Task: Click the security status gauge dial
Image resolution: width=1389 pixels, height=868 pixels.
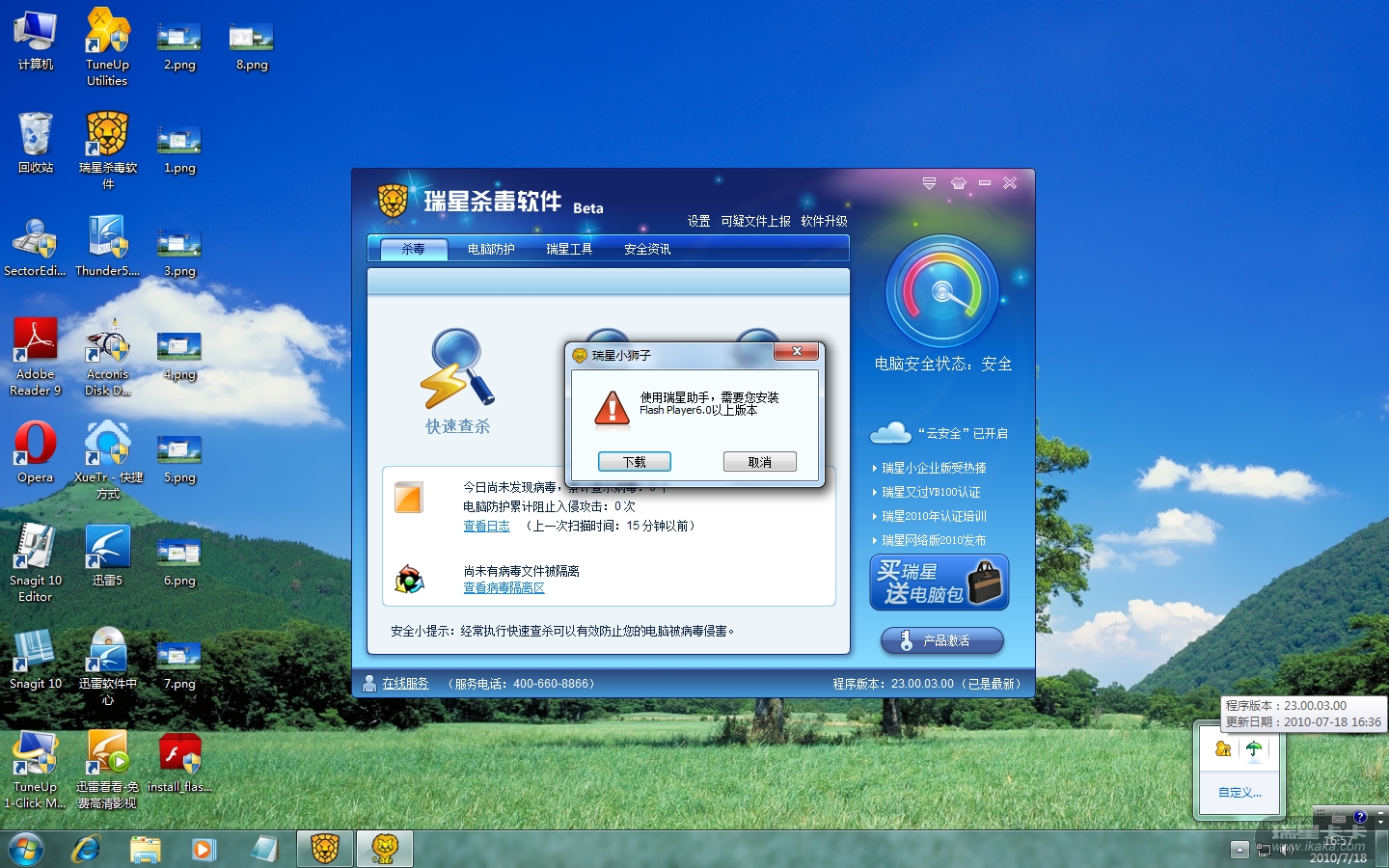Action: click(941, 291)
